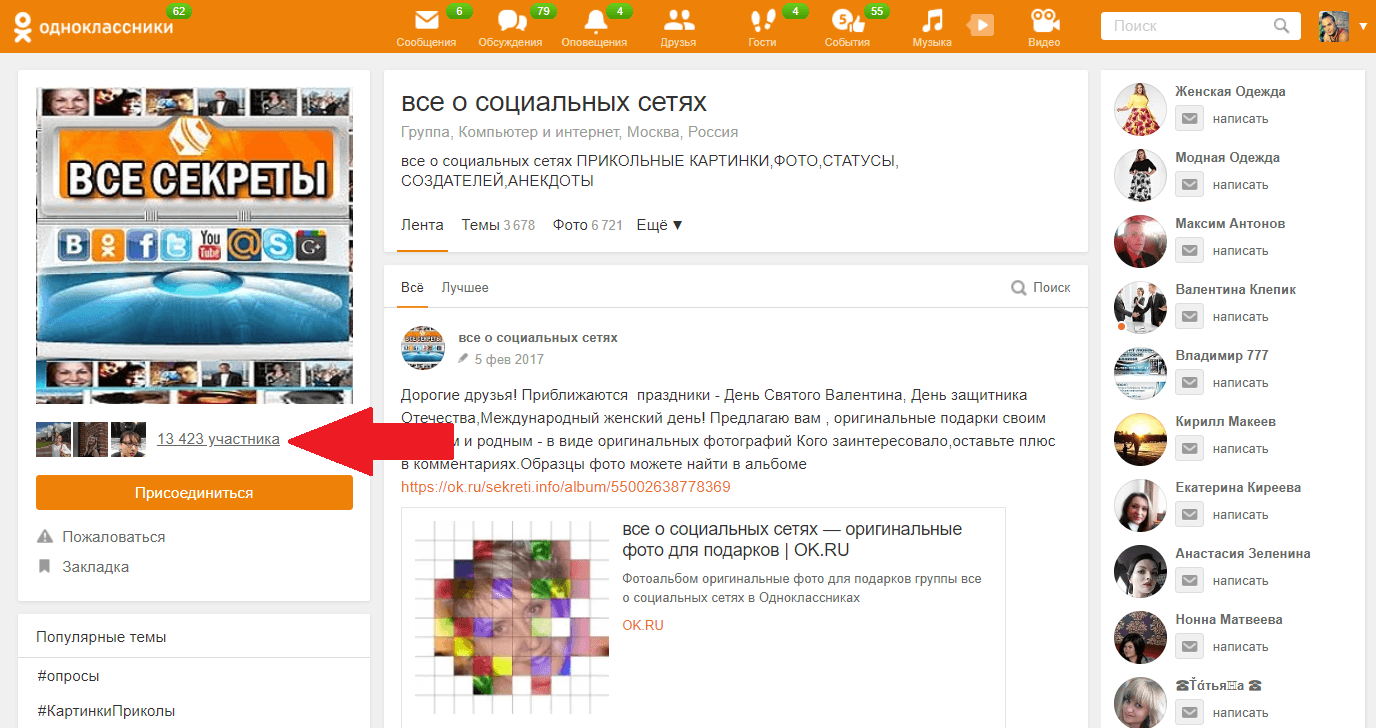Open the оригинальные фото для подарков title
This screenshot has height=728, width=1376.
(x=792, y=540)
